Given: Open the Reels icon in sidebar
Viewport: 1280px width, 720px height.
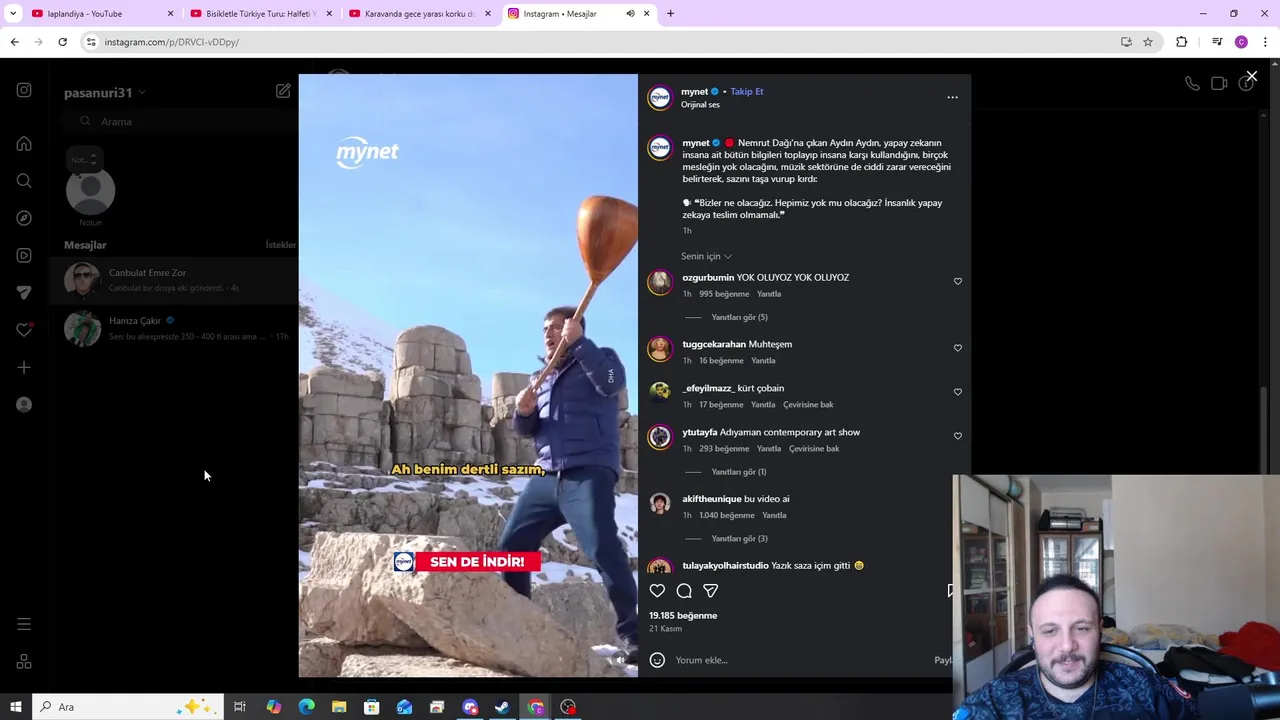Looking at the screenshot, I should pyautogui.click(x=24, y=255).
